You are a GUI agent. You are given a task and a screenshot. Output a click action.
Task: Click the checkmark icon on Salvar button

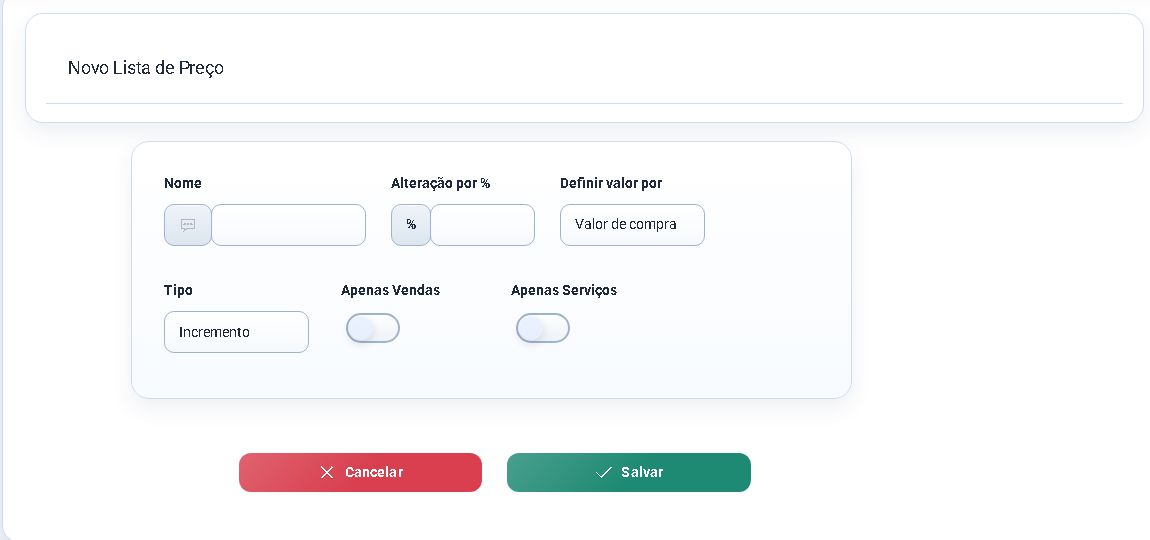point(604,472)
